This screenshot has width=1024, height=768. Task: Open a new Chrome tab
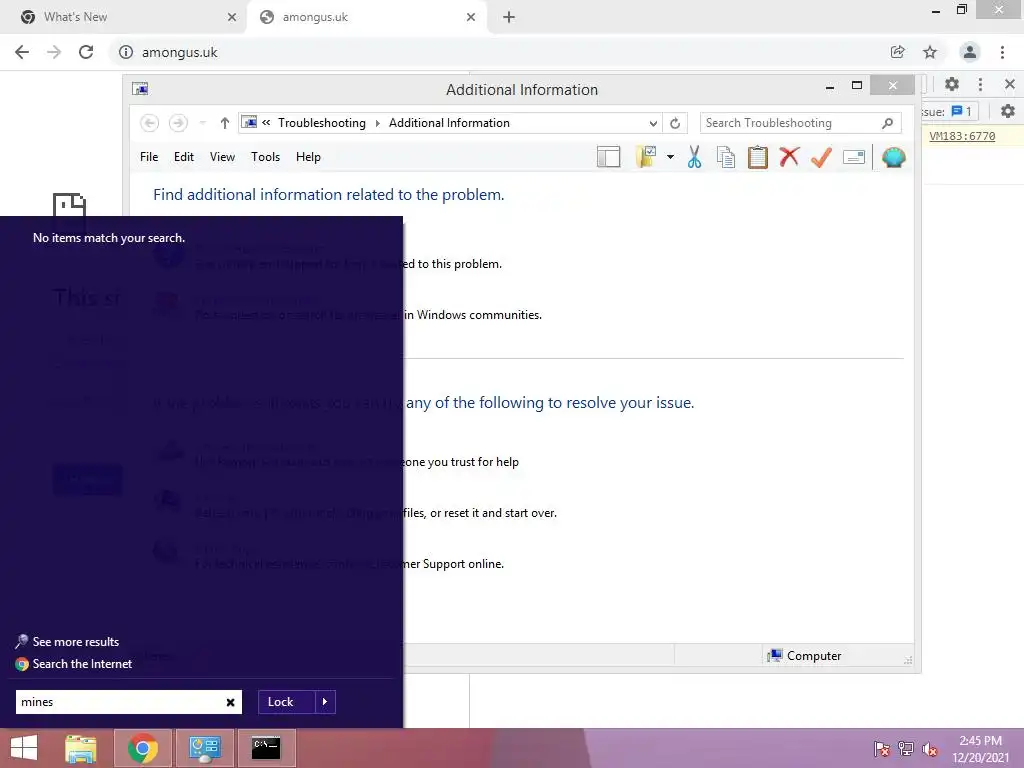(x=509, y=17)
